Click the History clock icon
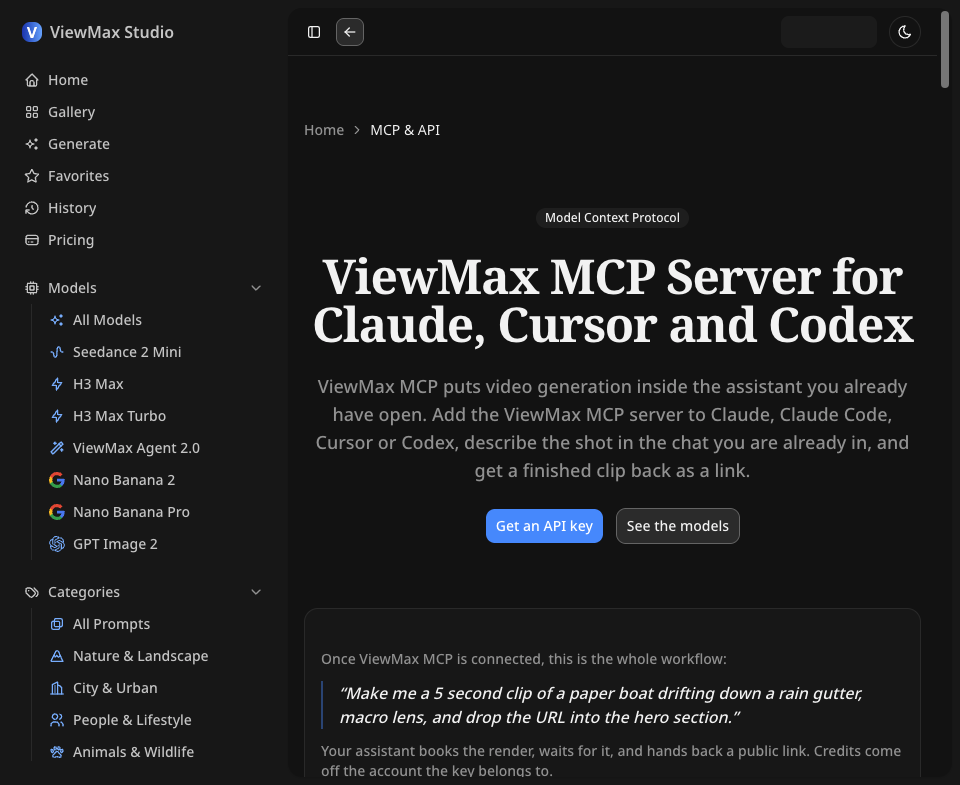Viewport: 960px width, 785px height. (x=32, y=208)
